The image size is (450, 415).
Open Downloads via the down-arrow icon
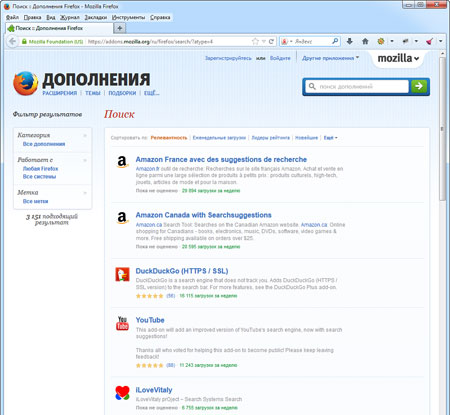coord(349,41)
